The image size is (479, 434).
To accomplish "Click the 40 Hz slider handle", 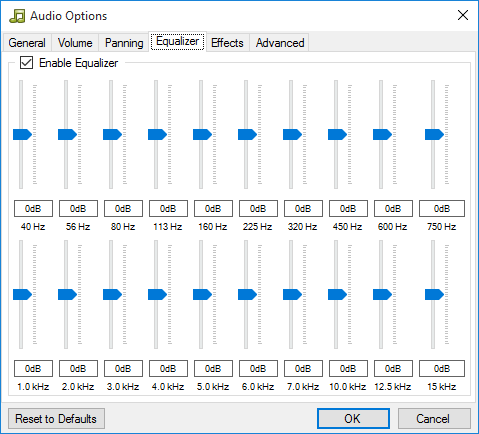I will (x=22, y=134).
